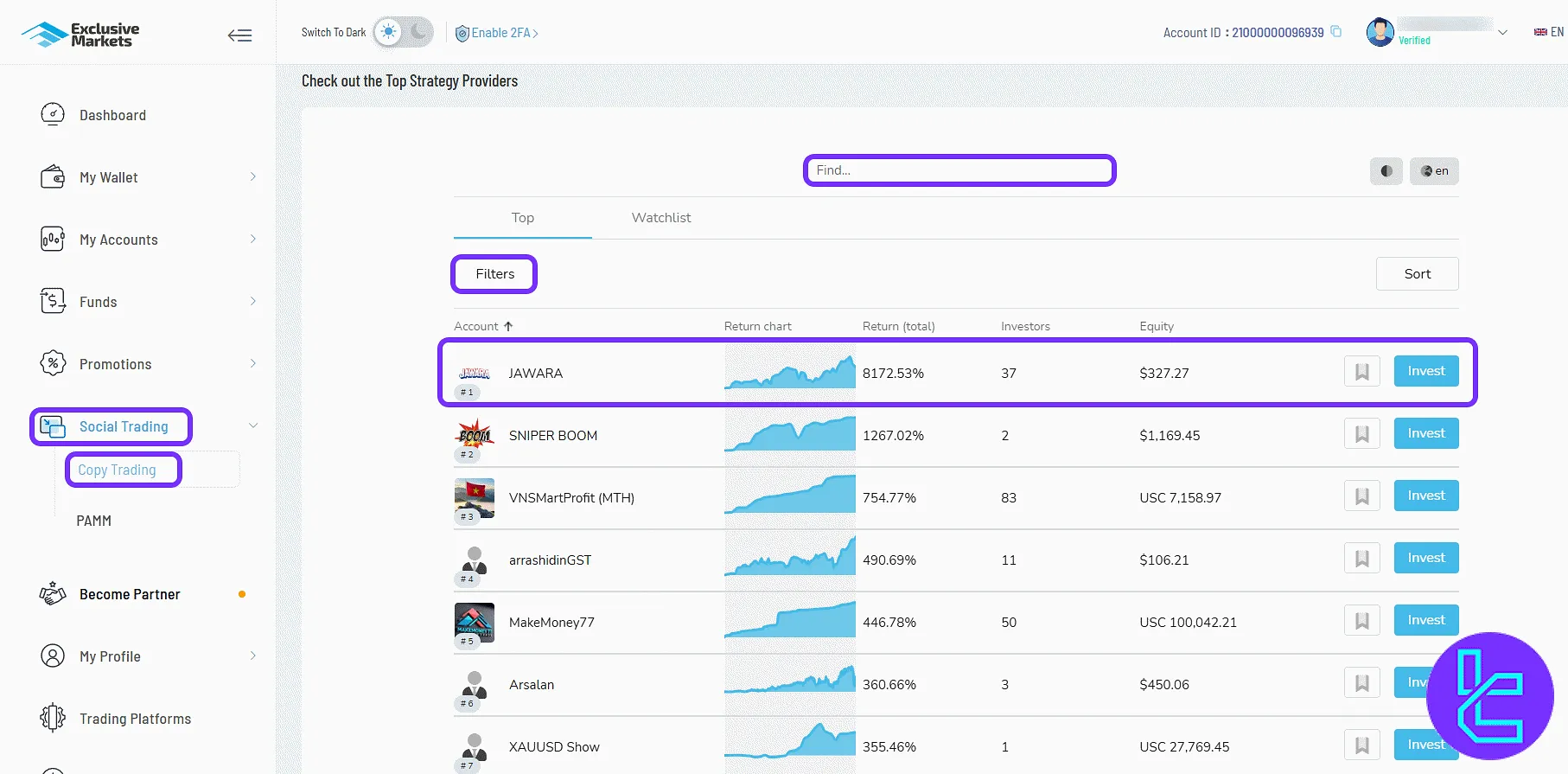Image resolution: width=1568 pixels, height=774 pixels.
Task: Toggle the widget contrast theme button
Action: tap(1386, 171)
